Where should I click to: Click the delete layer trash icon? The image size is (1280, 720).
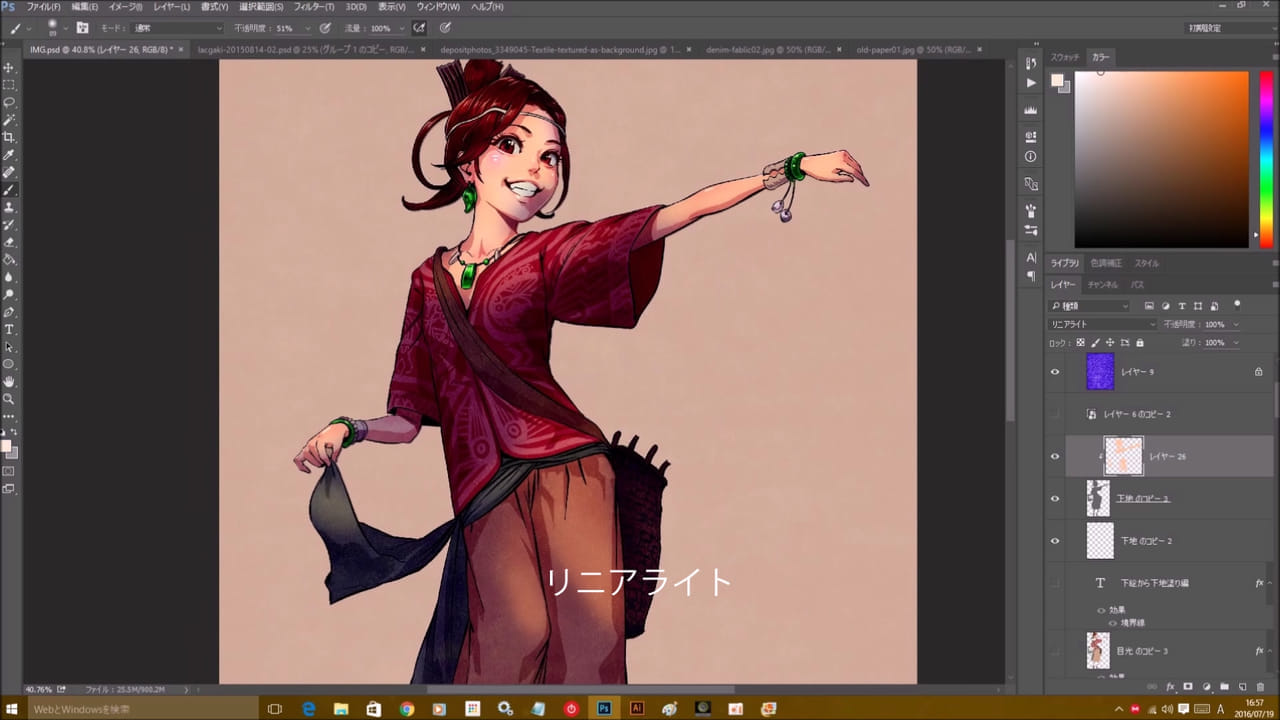point(1260,687)
